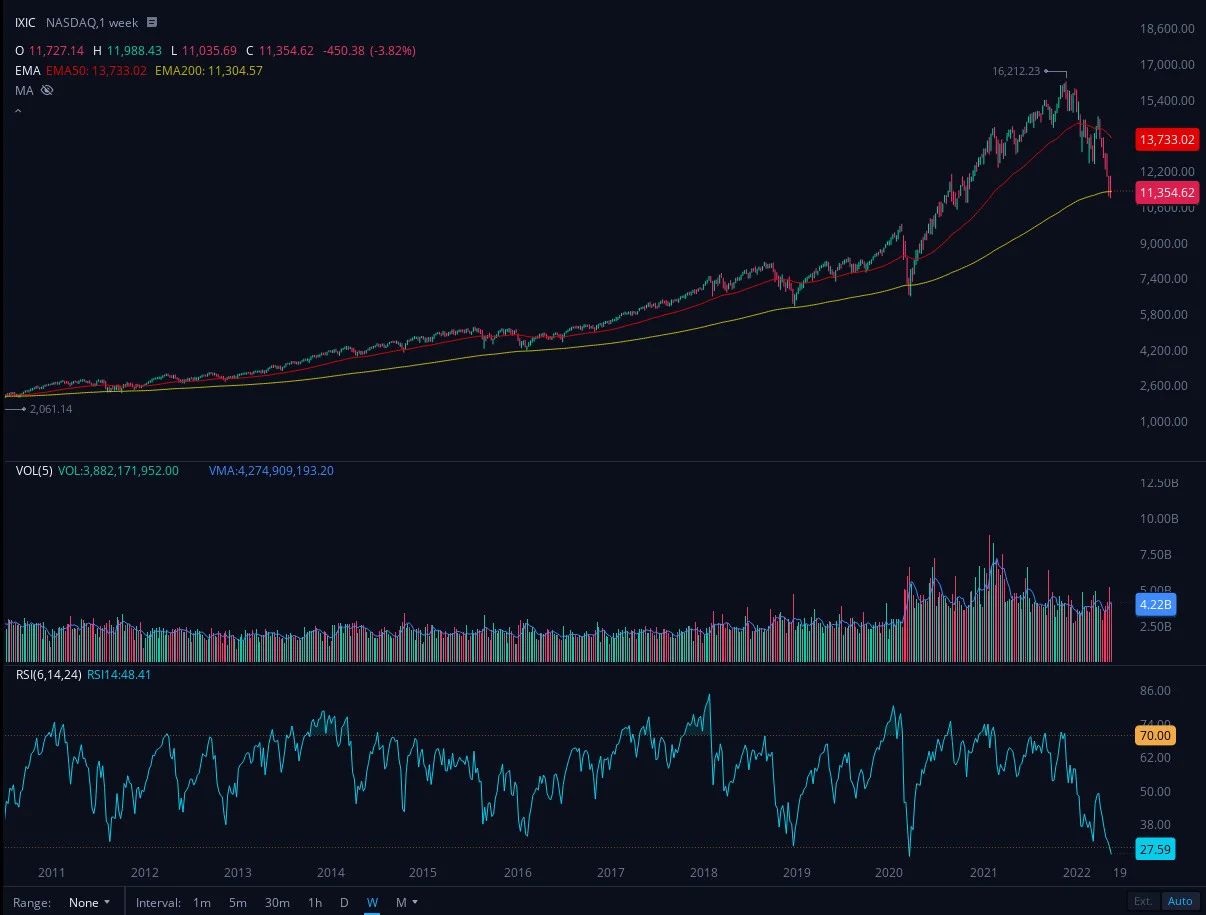Toggle the Auto scale button
The width and height of the screenshot is (1206, 915).
click(x=1180, y=902)
